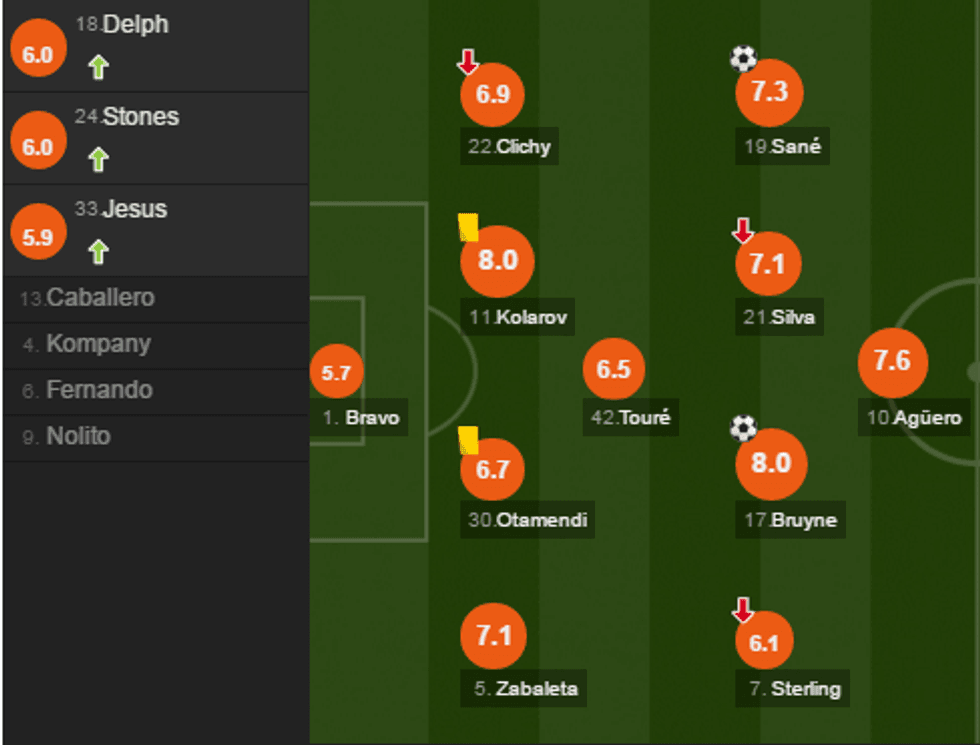Open Fernando from the unused substitutes
Screen dimensions: 980x745
(98, 390)
